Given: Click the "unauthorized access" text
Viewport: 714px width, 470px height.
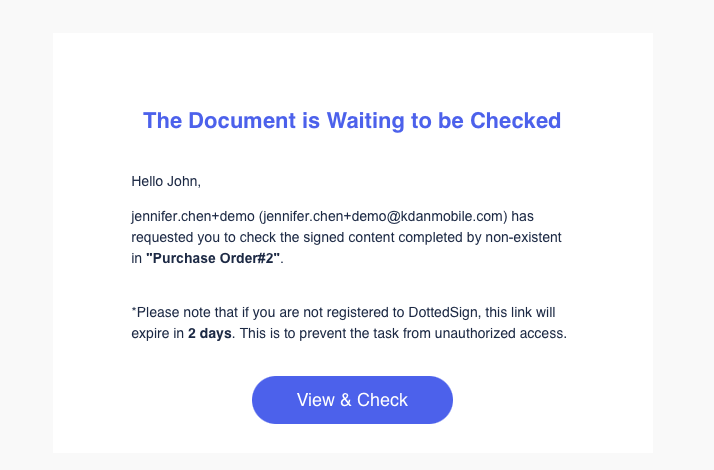Looking at the screenshot, I should [499, 333].
